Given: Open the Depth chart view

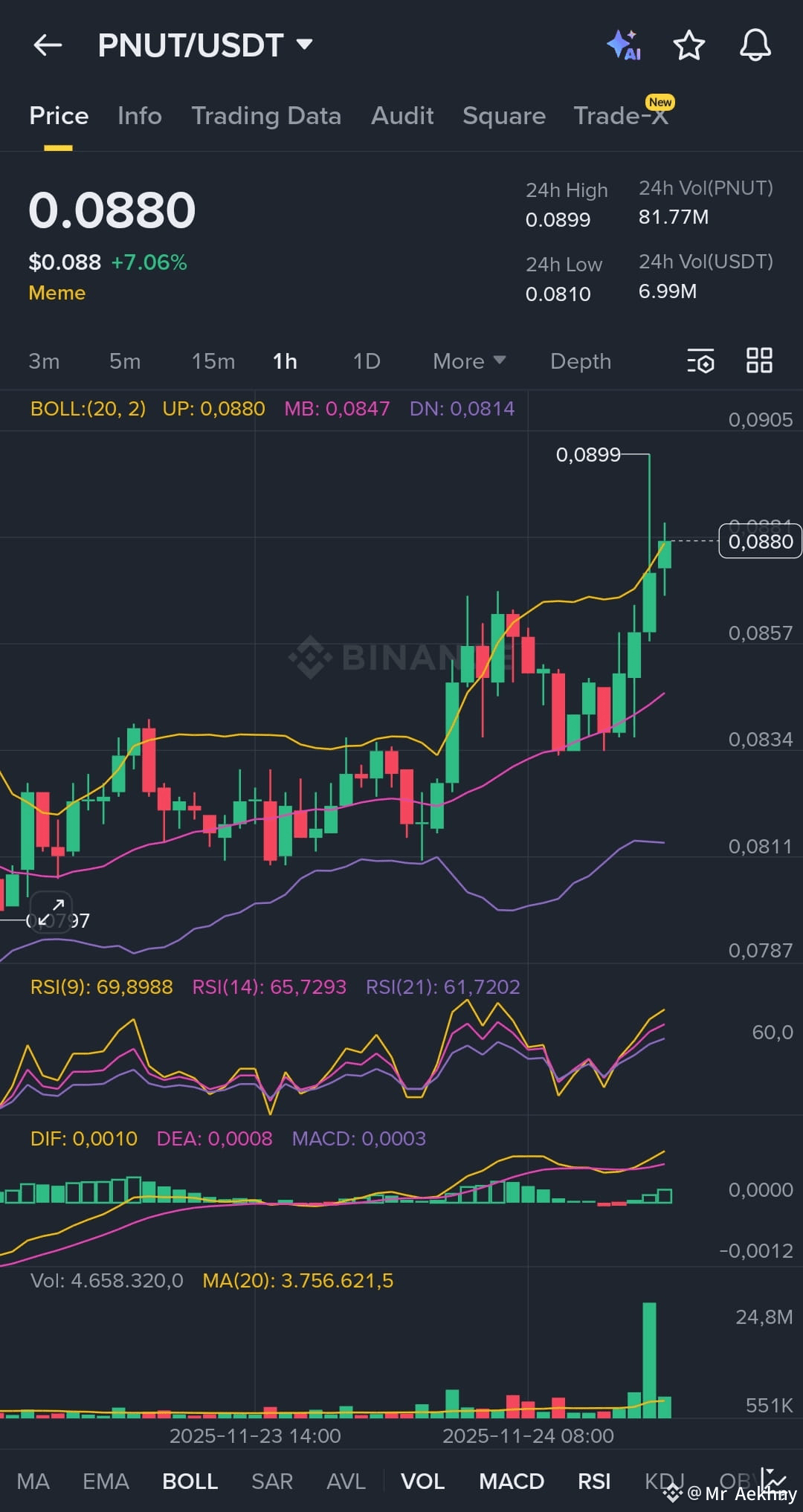Looking at the screenshot, I should tap(581, 361).
